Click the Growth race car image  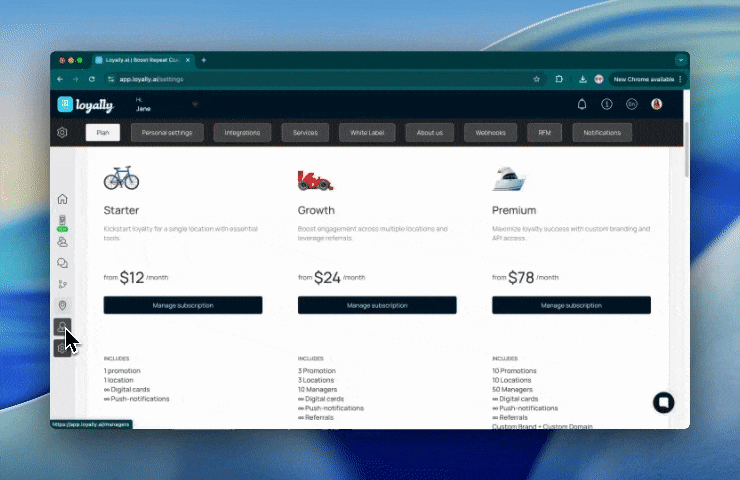[x=315, y=181]
